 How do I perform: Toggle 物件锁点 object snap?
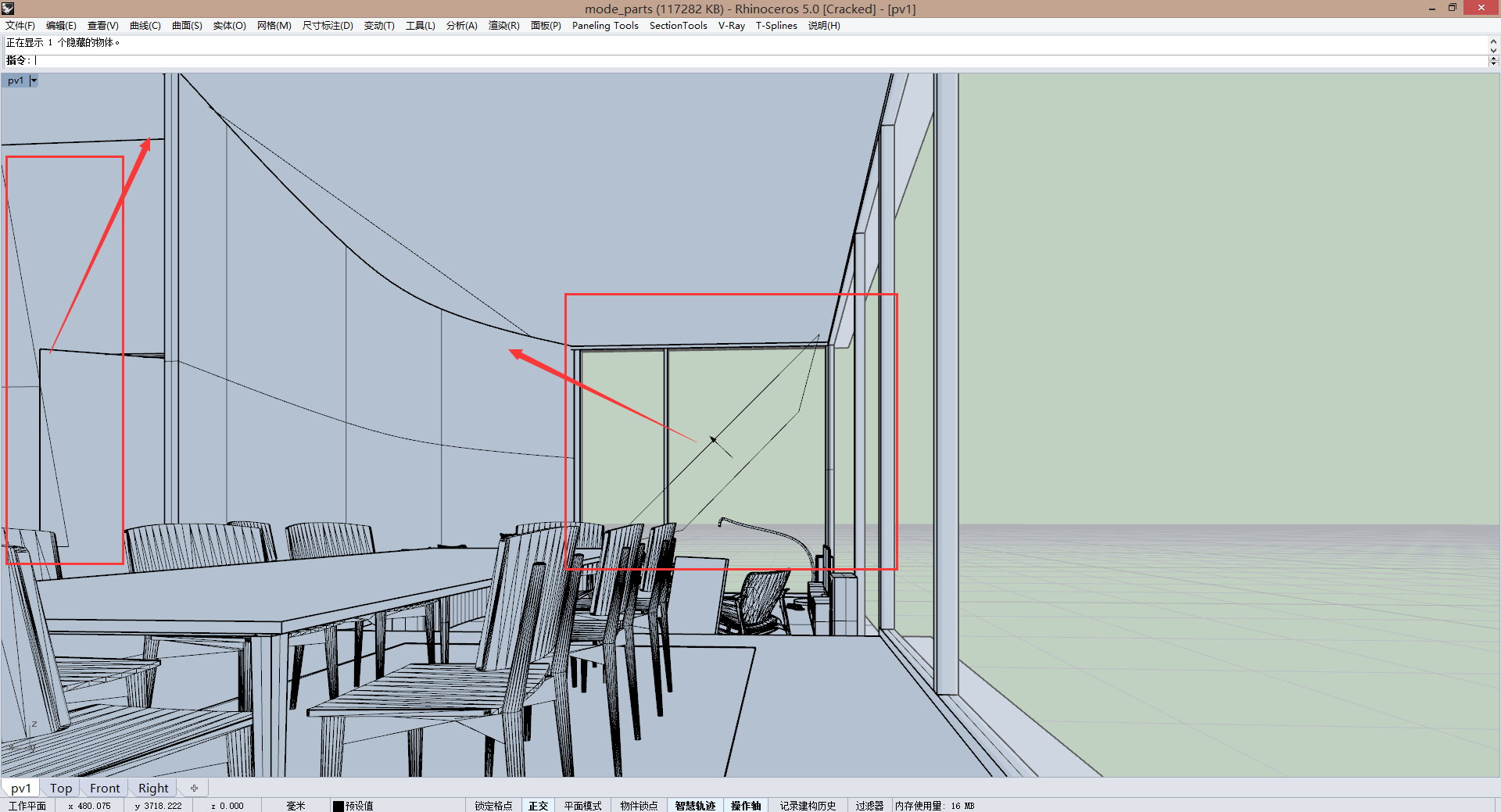[639, 806]
